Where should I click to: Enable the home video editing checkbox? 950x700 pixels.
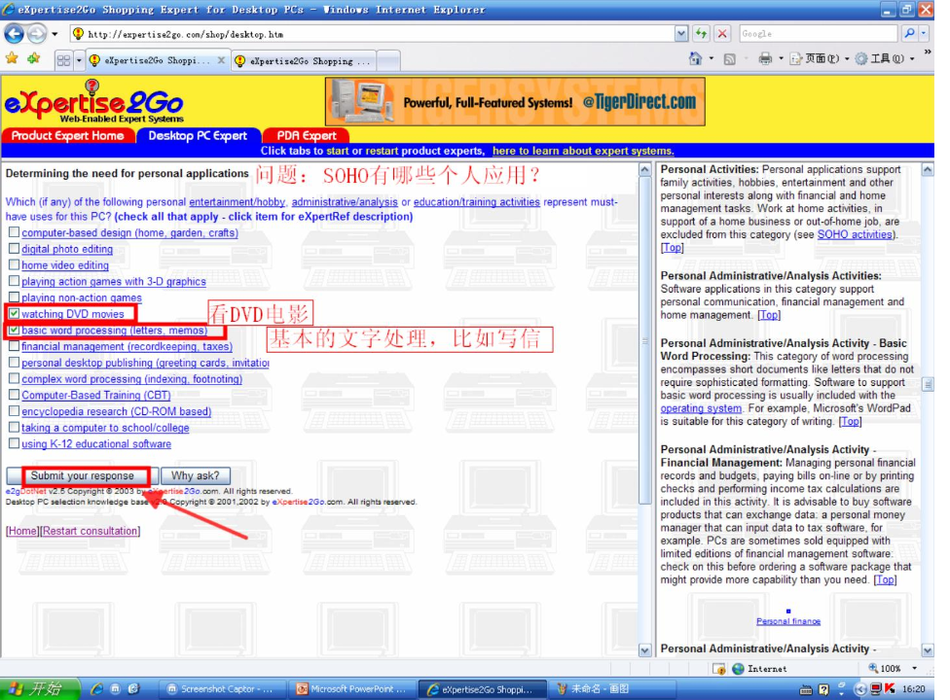[x=14, y=265]
